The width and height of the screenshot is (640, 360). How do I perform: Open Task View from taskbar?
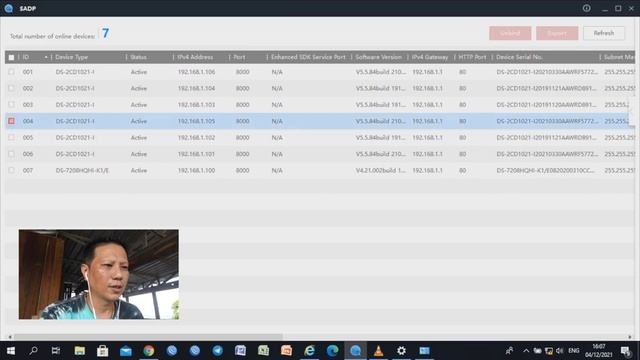(x=56, y=351)
